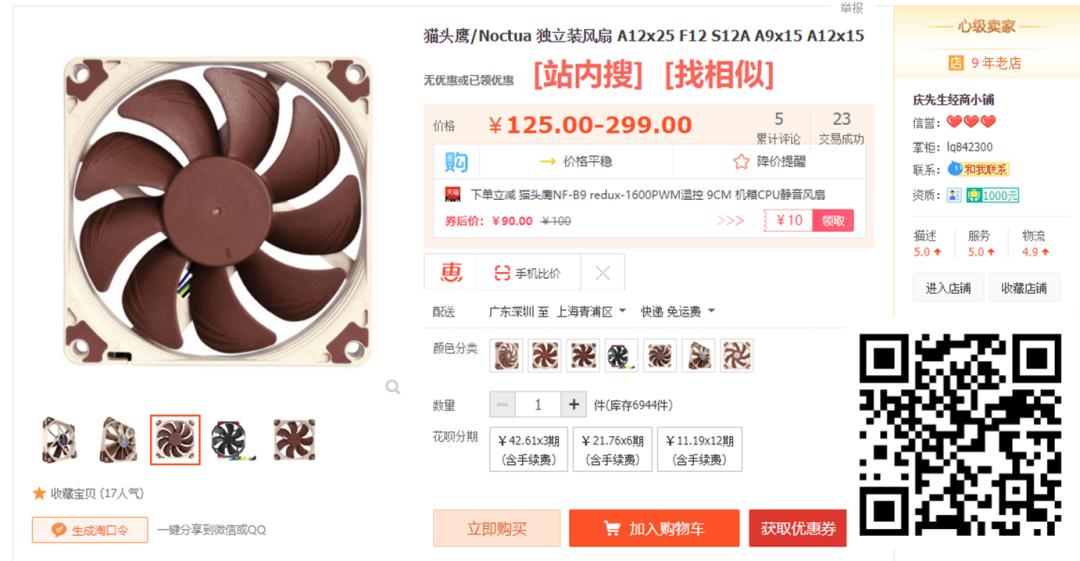The image size is (1080, 561).
Task: Choose ¥11.19x12期 installment option
Action: (x=700, y=449)
